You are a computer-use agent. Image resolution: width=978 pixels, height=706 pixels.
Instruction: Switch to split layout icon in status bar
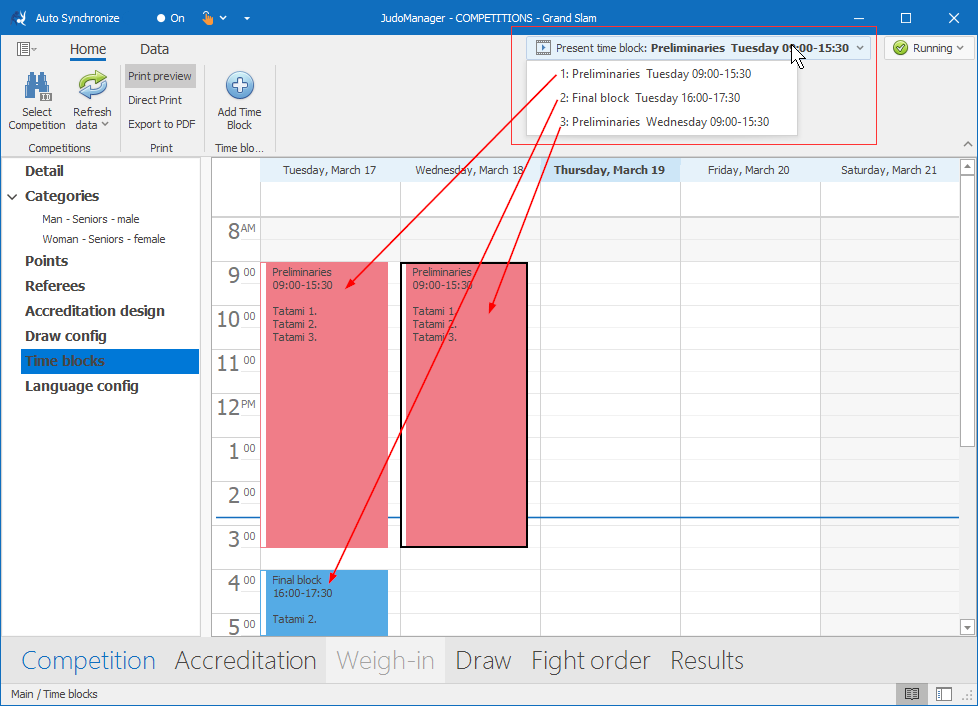pyautogui.click(x=944, y=694)
